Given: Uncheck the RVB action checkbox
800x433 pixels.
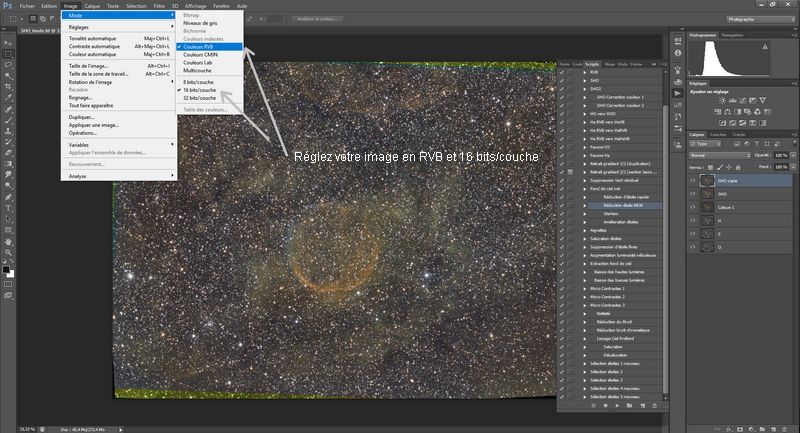Looking at the screenshot, I should tap(562, 72).
